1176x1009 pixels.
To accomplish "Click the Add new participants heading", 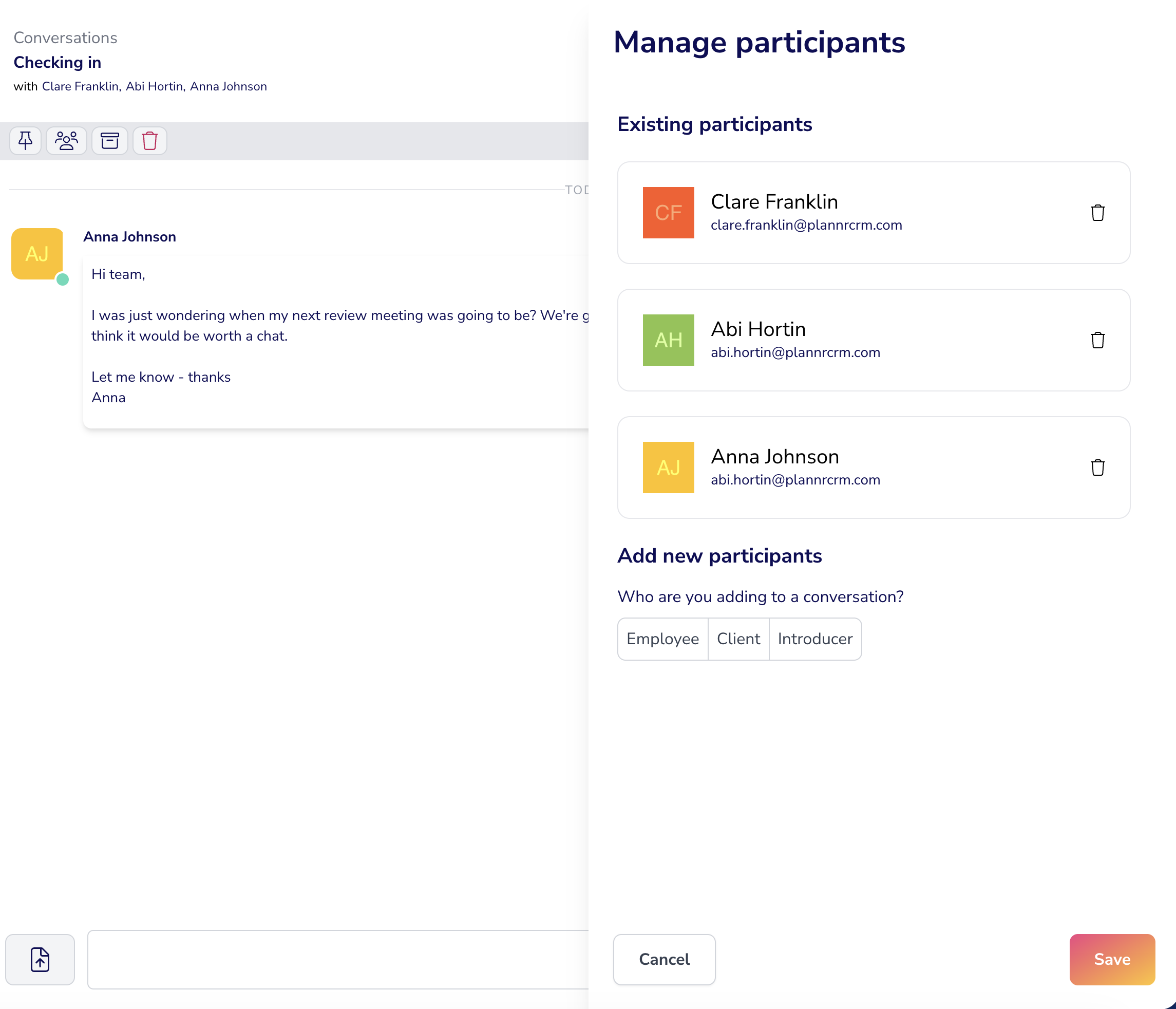I will coord(719,556).
